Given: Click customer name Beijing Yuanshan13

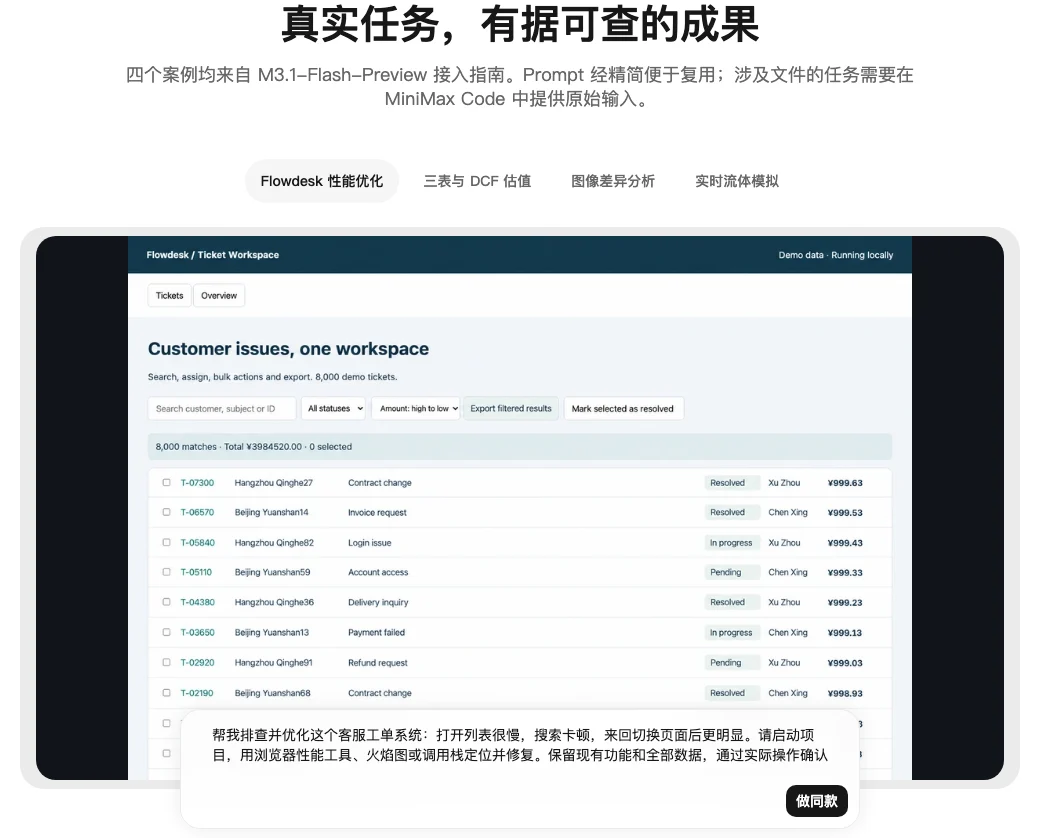Looking at the screenshot, I should click(x=271, y=632).
